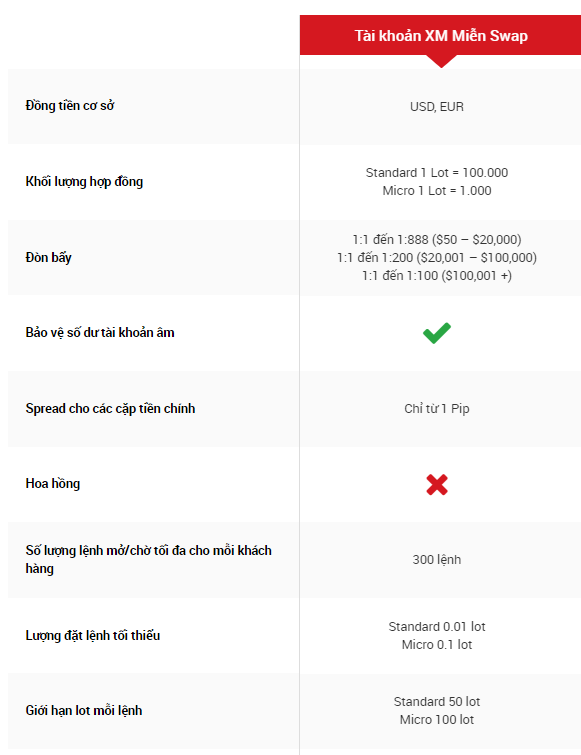This screenshot has height=755, width=581.
Task: Click the Đồng tiền cơ sở label
Action: pyautogui.click(x=70, y=105)
